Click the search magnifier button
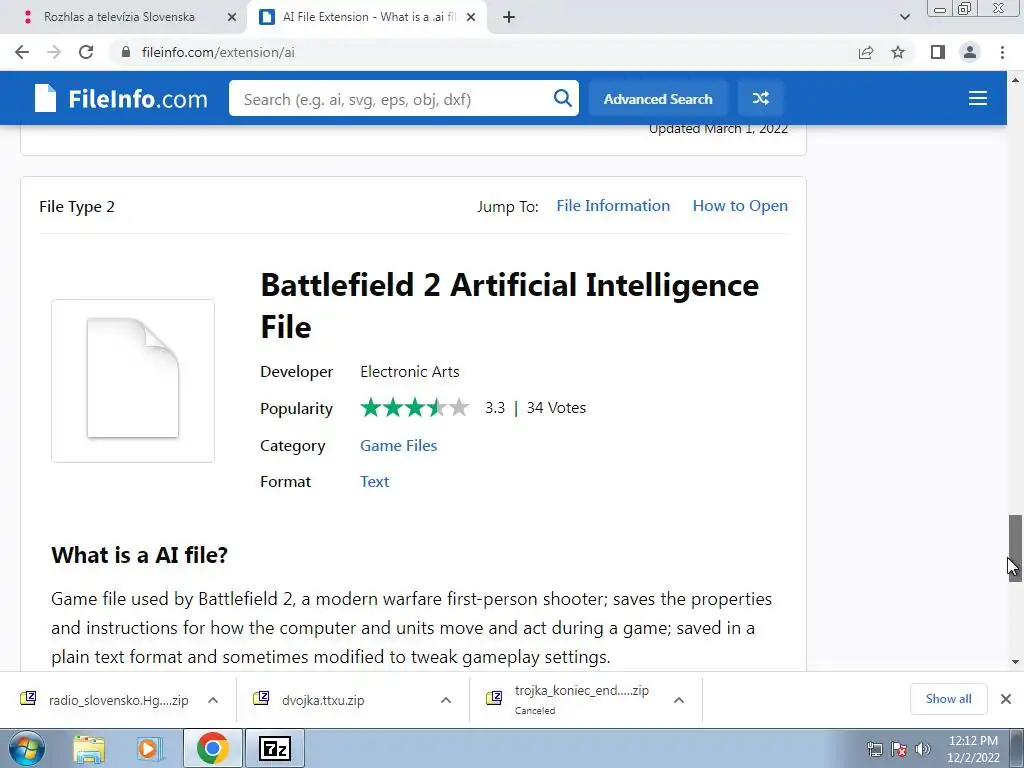 pos(562,99)
